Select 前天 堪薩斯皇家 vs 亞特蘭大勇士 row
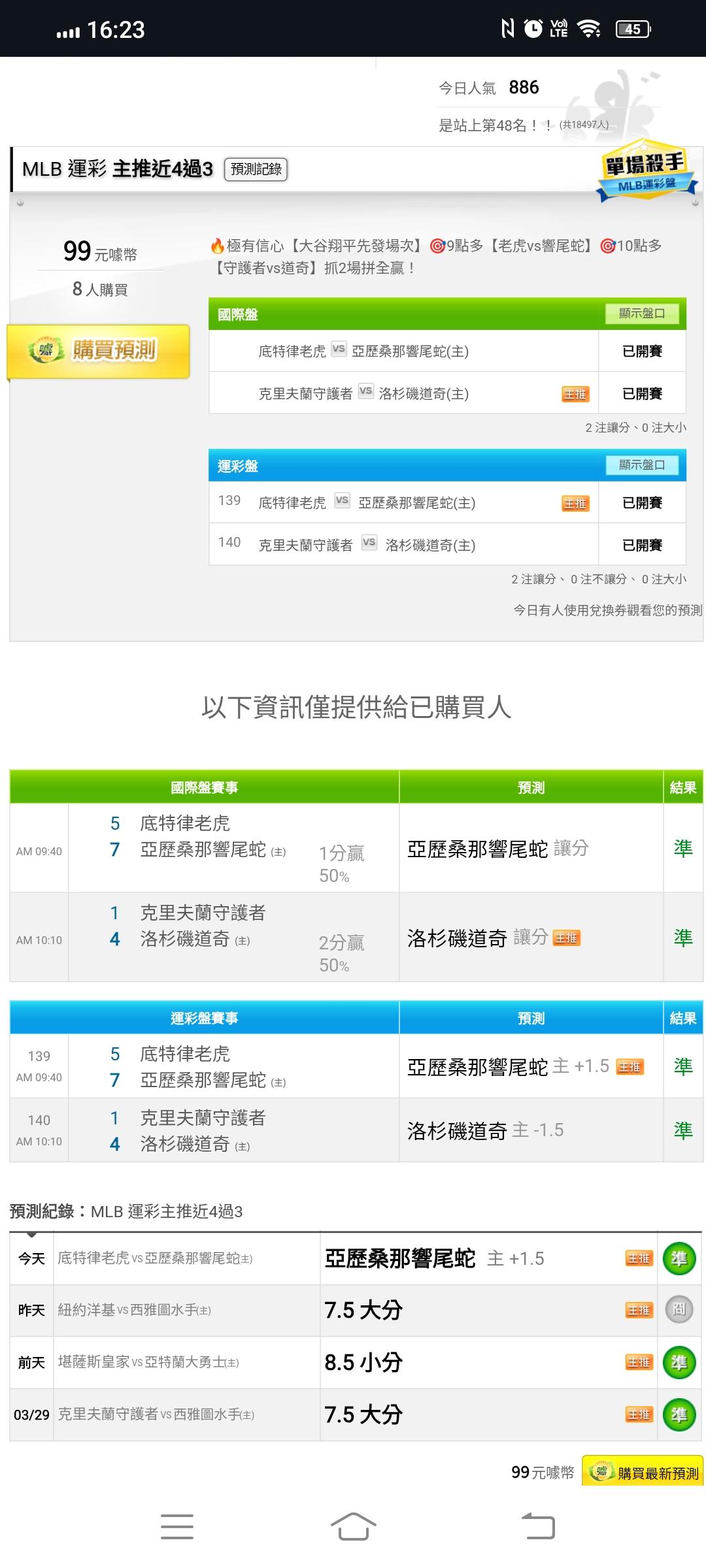This screenshot has height=1568, width=706. 356,1362
